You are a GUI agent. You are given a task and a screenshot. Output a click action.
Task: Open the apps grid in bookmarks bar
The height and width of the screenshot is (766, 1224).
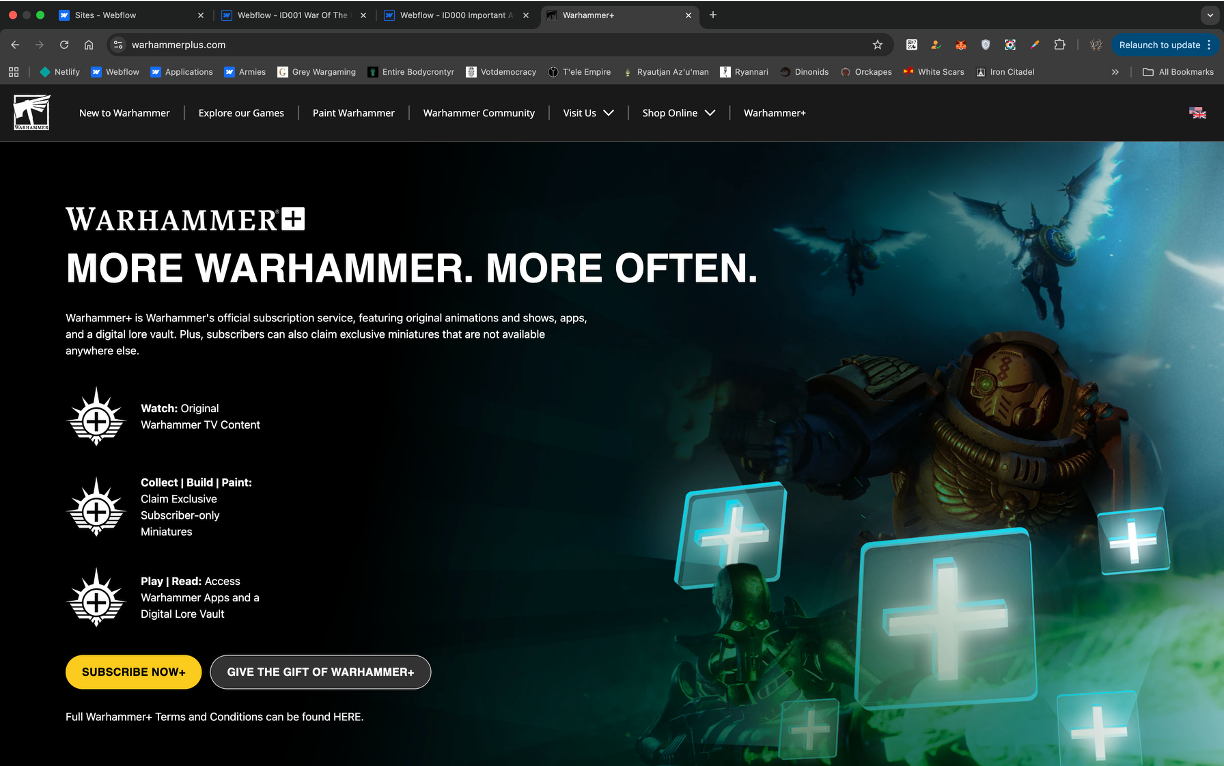click(14, 72)
